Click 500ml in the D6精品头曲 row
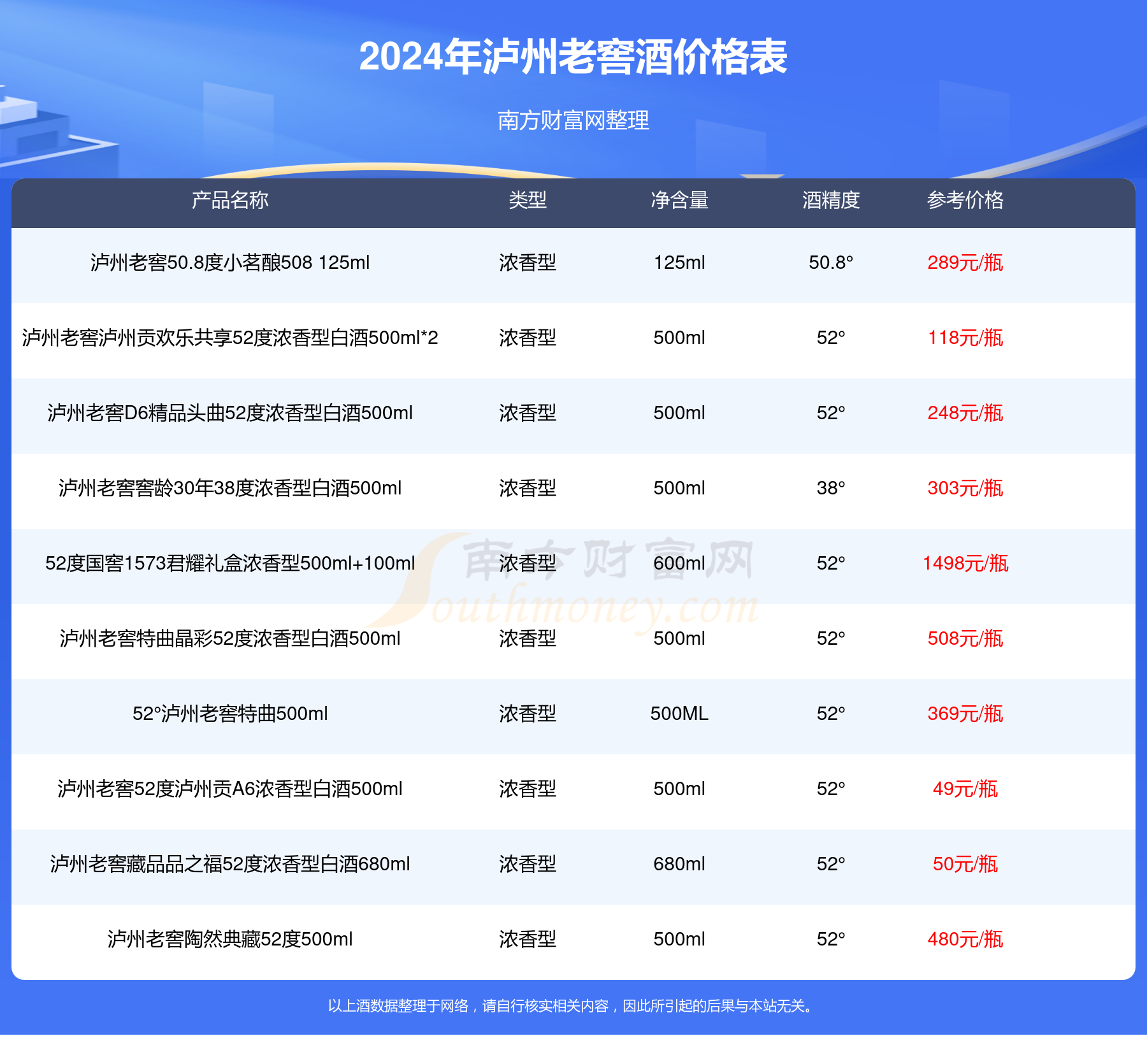 click(x=679, y=413)
